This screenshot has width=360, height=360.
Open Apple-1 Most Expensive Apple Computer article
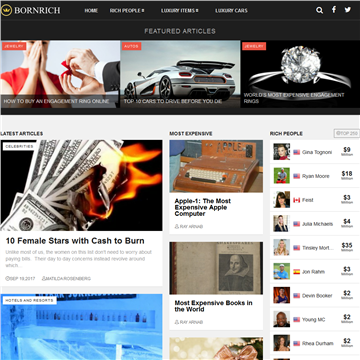203,207
